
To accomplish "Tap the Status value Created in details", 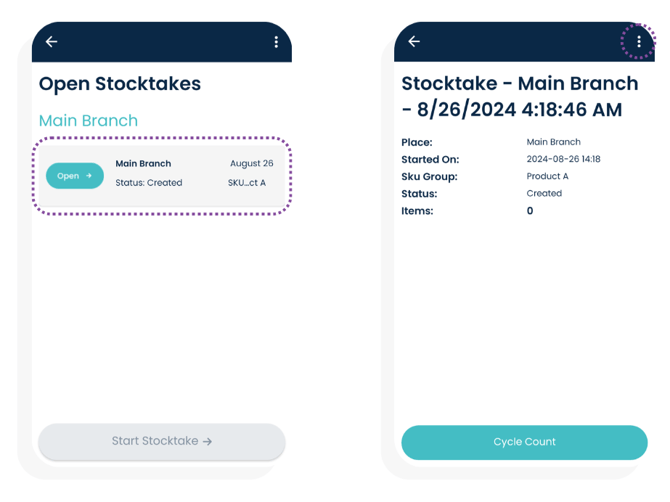I will point(544,193).
